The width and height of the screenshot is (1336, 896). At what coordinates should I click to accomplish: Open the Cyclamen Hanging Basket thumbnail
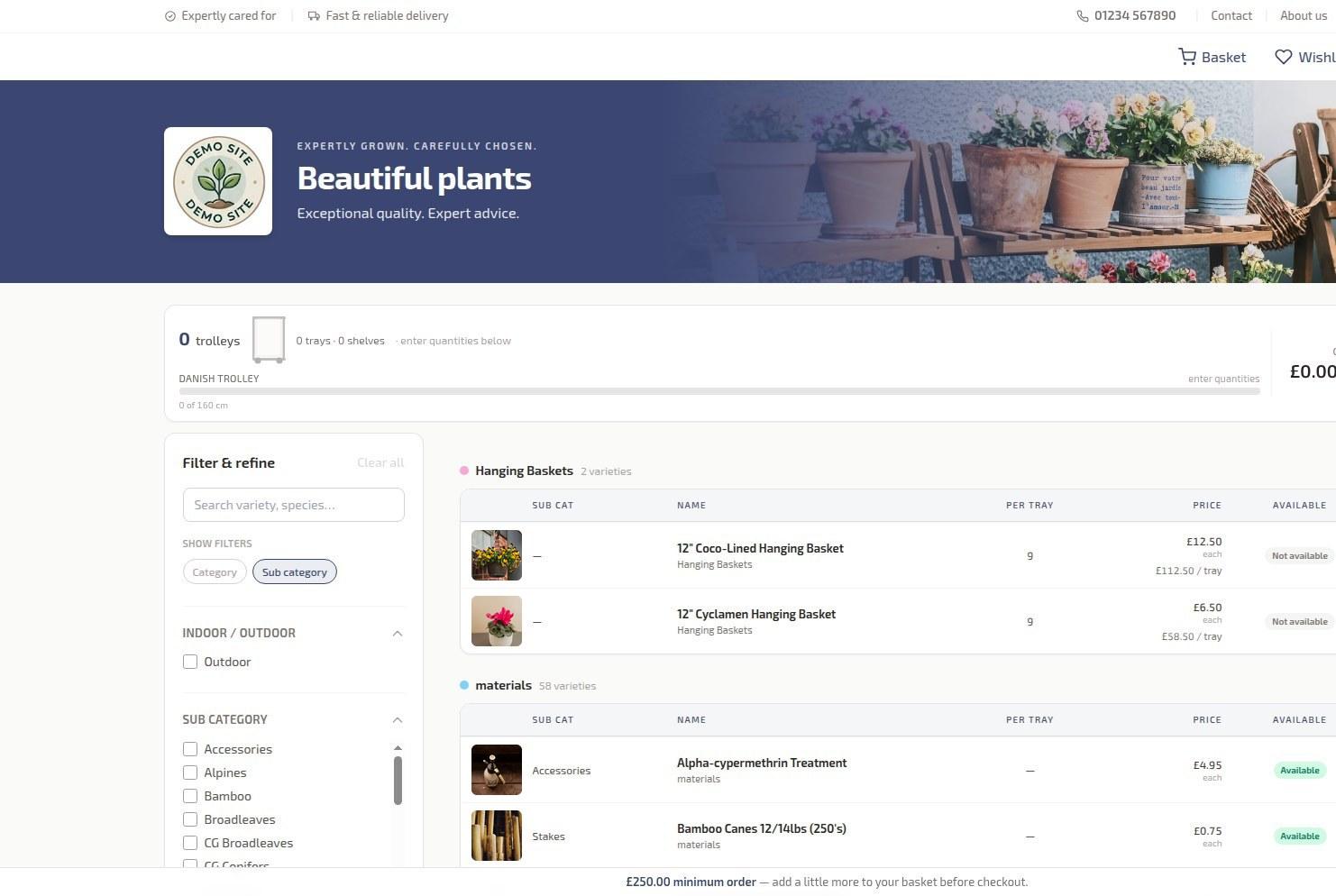tap(497, 621)
